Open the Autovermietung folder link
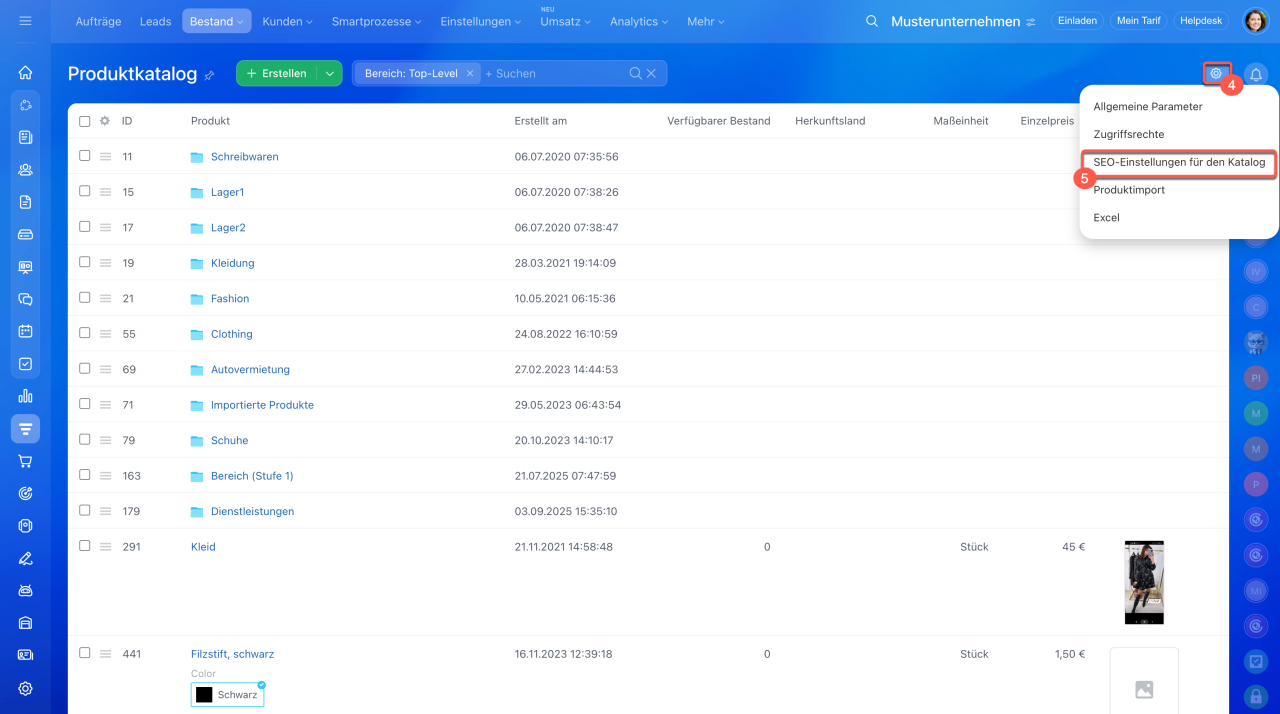Image resolution: width=1280 pixels, height=714 pixels. pos(250,369)
